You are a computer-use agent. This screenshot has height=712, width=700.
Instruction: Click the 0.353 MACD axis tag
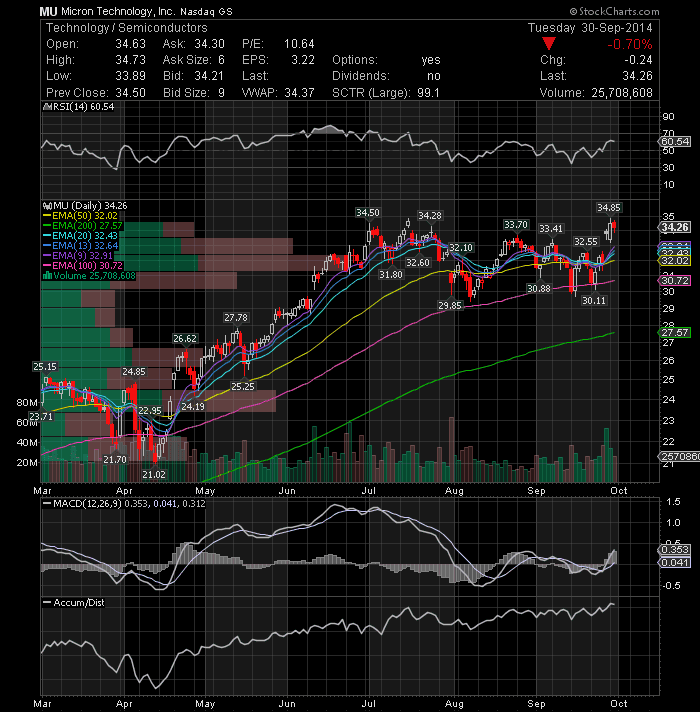[x=675, y=550]
